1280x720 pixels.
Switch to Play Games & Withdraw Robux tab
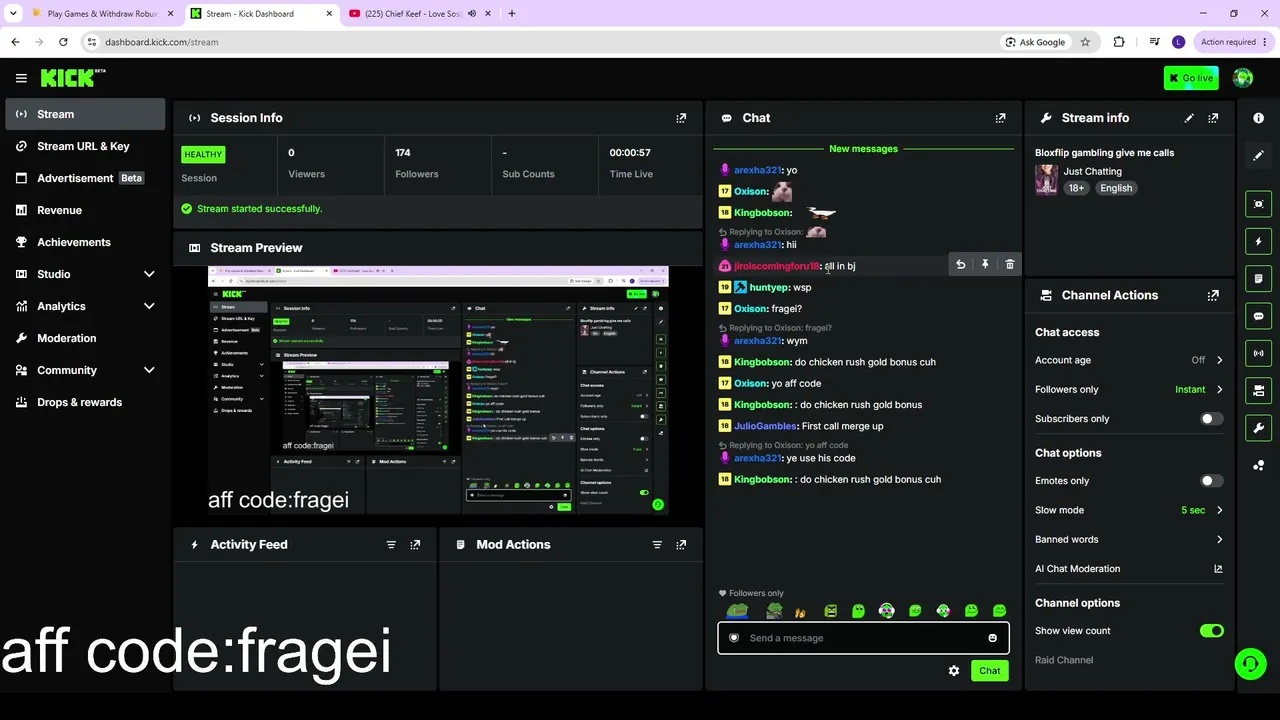102,14
